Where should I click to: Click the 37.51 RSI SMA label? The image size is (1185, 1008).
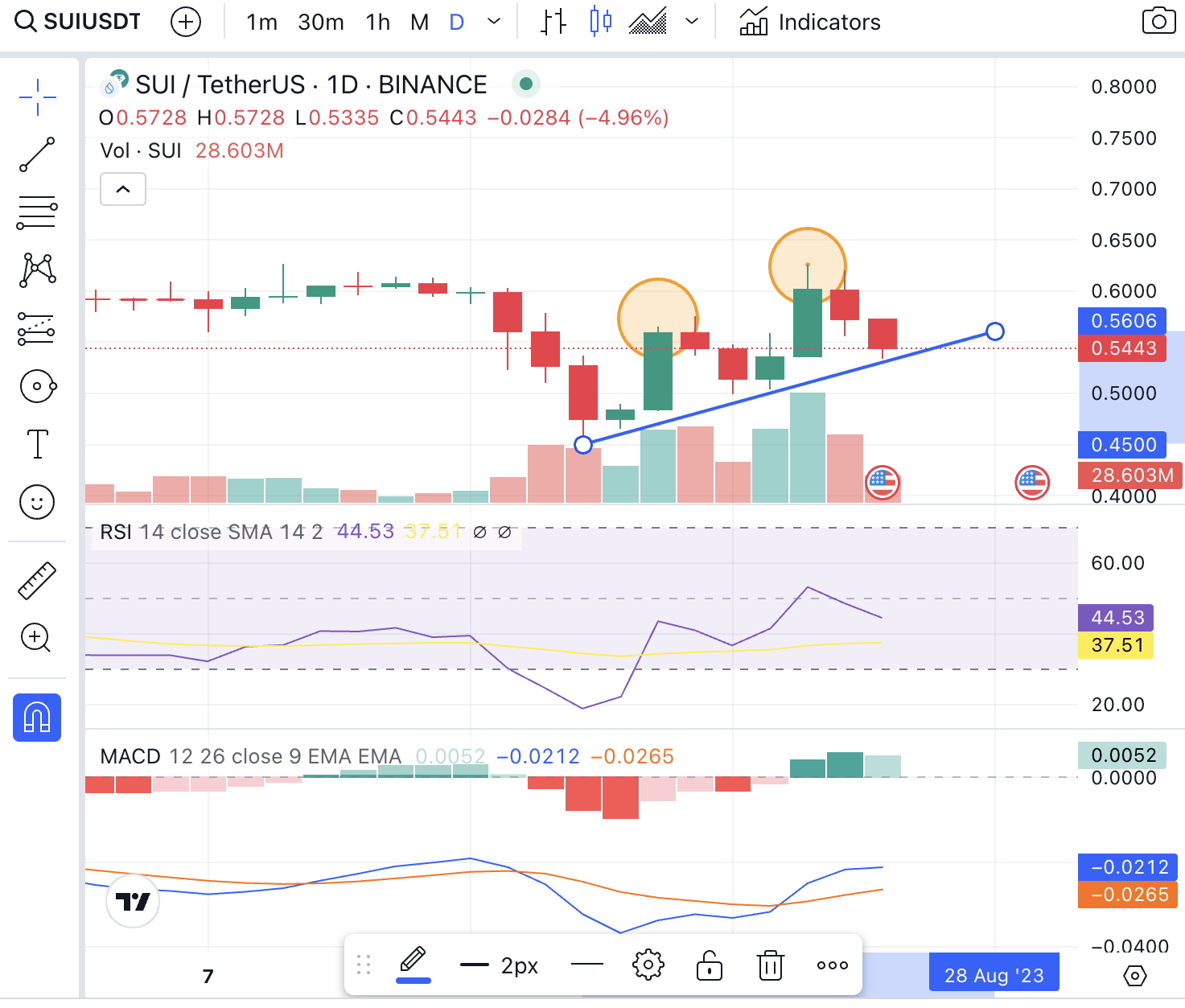(x=1116, y=645)
